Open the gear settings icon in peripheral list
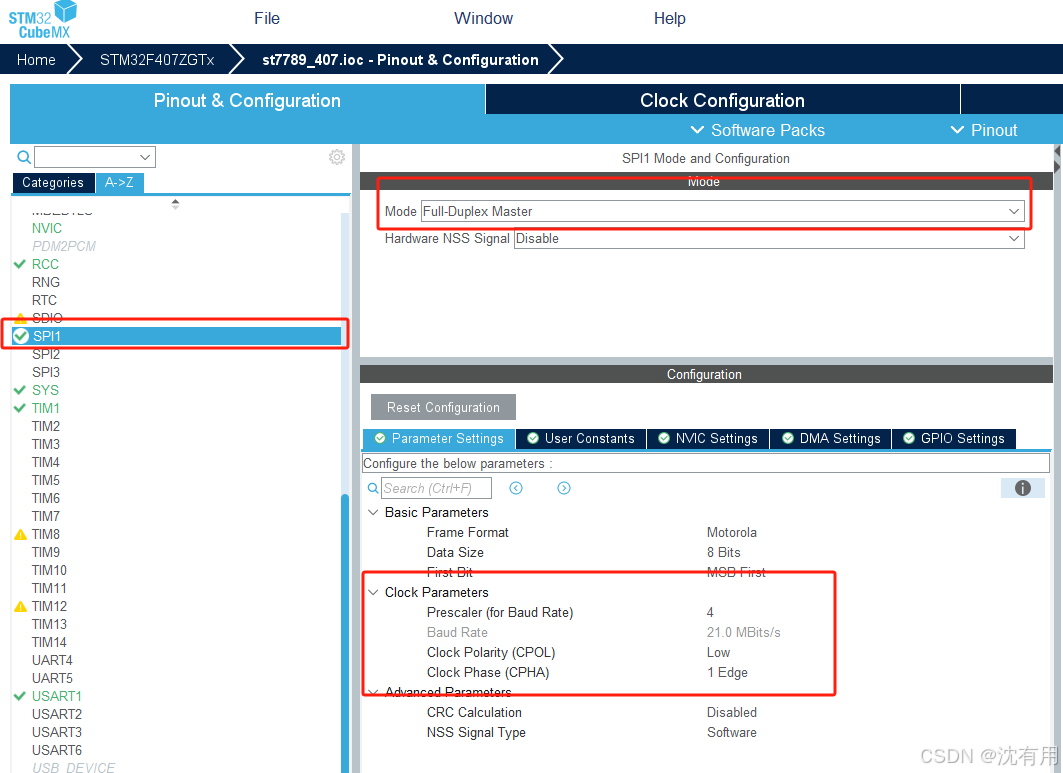 (337, 157)
